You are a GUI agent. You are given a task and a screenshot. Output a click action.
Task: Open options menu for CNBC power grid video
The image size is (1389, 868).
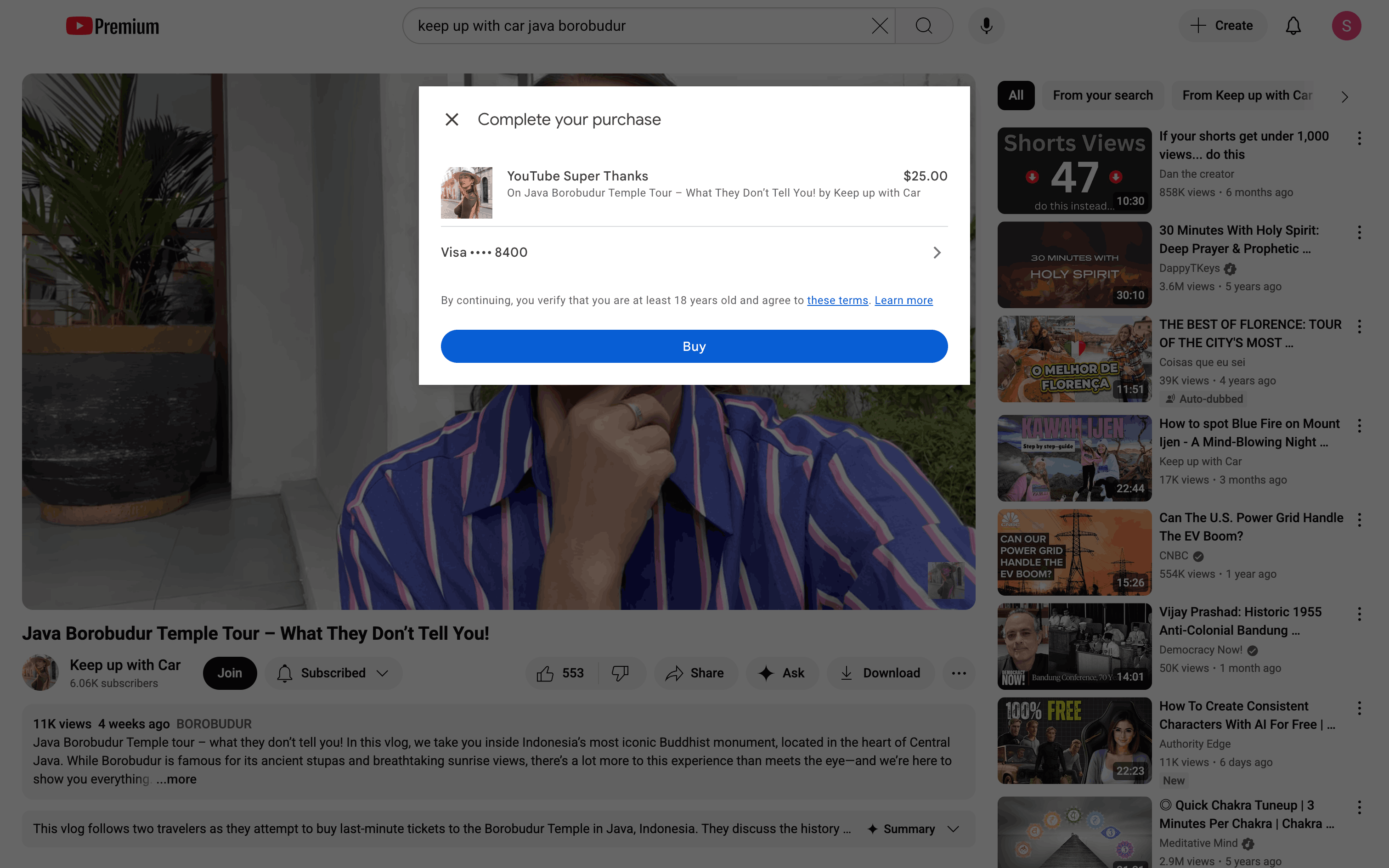1359,519
